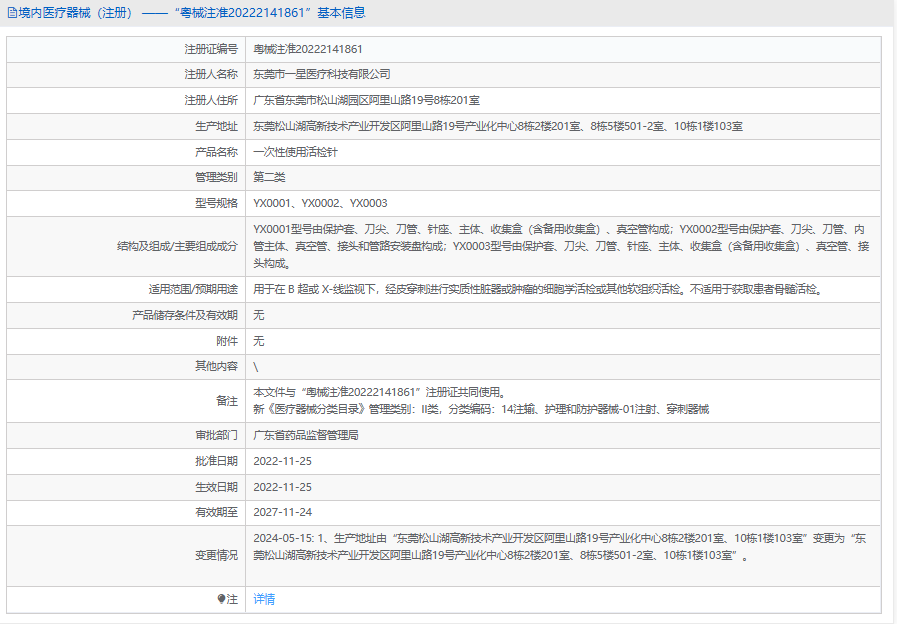Click approving department 广东省药品监督管理局
This screenshot has height=624, width=897.
coord(305,435)
